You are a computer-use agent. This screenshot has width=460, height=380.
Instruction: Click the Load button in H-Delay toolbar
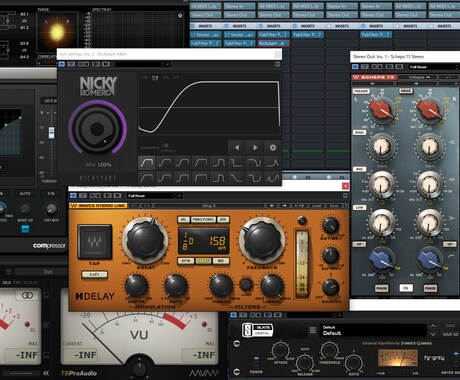pos(317,206)
